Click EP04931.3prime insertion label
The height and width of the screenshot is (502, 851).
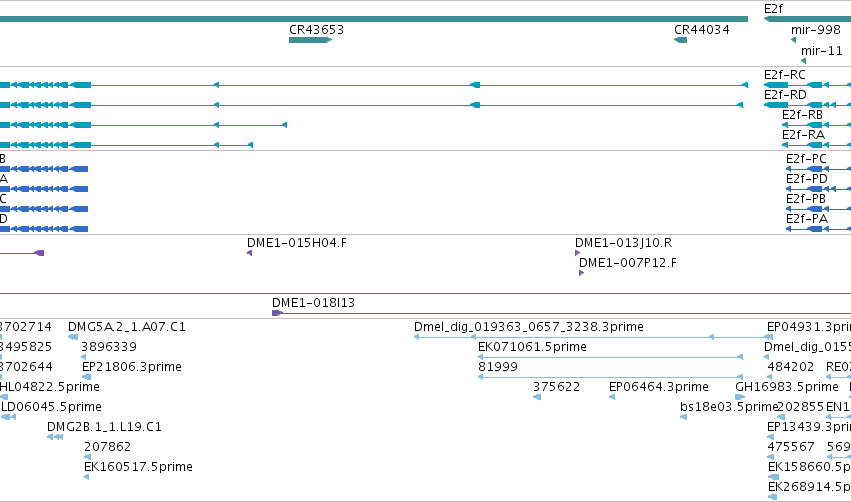click(x=809, y=327)
